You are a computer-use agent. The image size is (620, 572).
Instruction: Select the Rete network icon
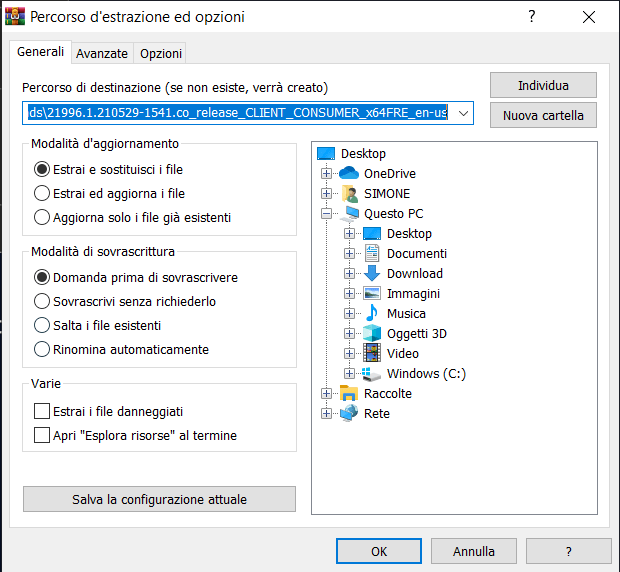pyautogui.click(x=349, y=414)
